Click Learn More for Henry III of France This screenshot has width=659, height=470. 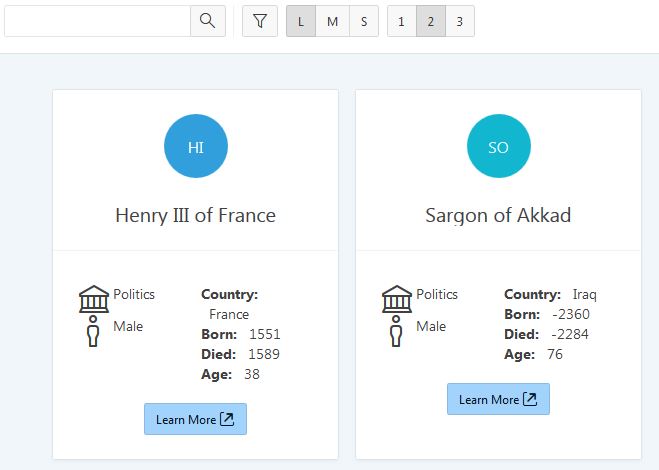coord(195,419)
